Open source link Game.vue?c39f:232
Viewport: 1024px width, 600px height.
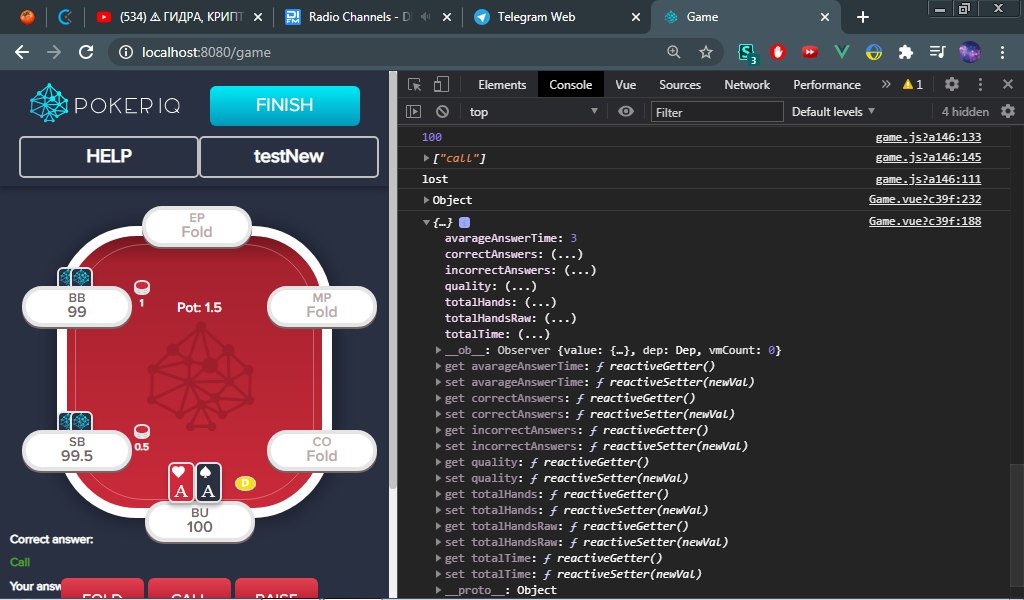tap(925, 199)
